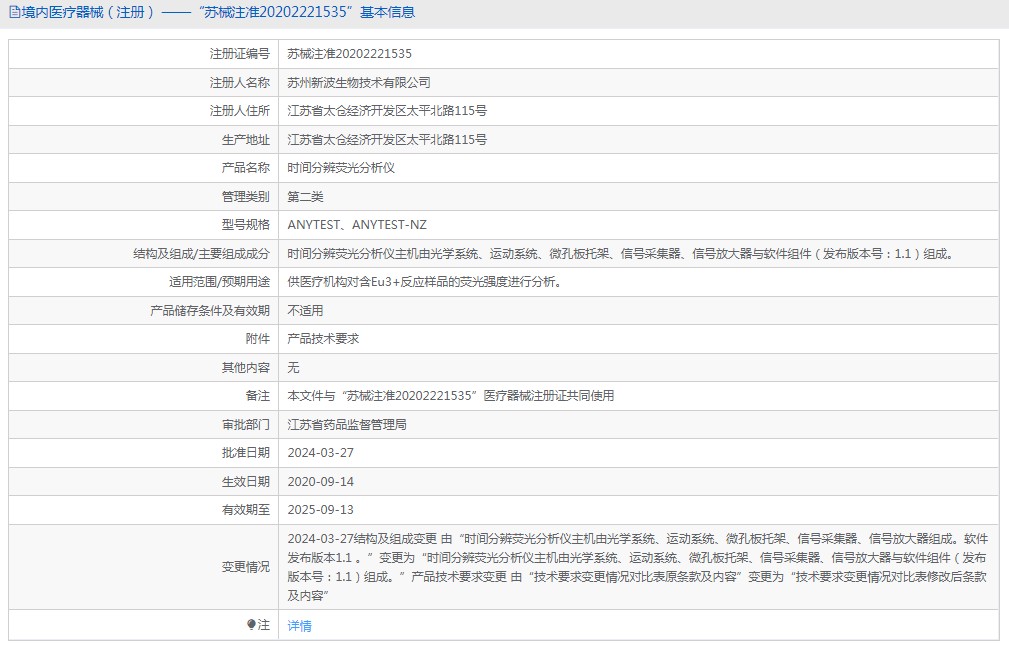Click registrant name 苏州新波生物技术有限公司
Image resolution: width=1009 pixels, height=648 pixels.
358,82
